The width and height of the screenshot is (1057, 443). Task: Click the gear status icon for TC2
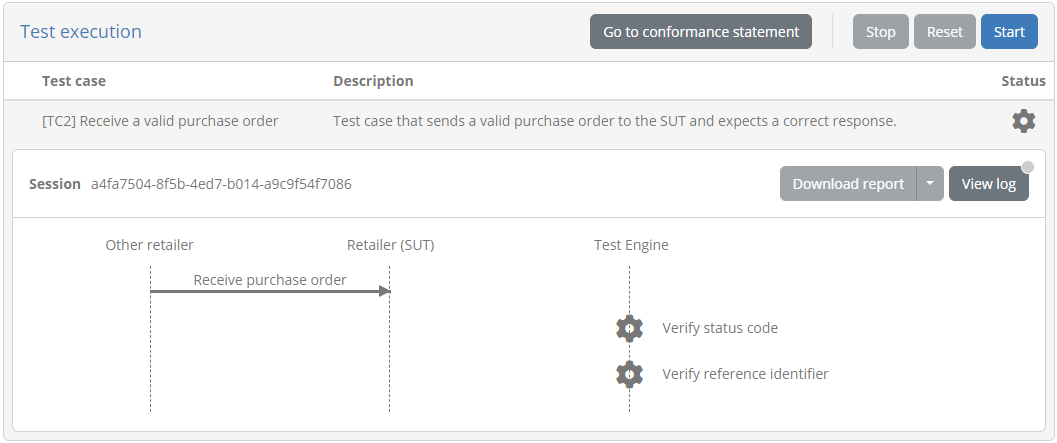(1023, 121)
